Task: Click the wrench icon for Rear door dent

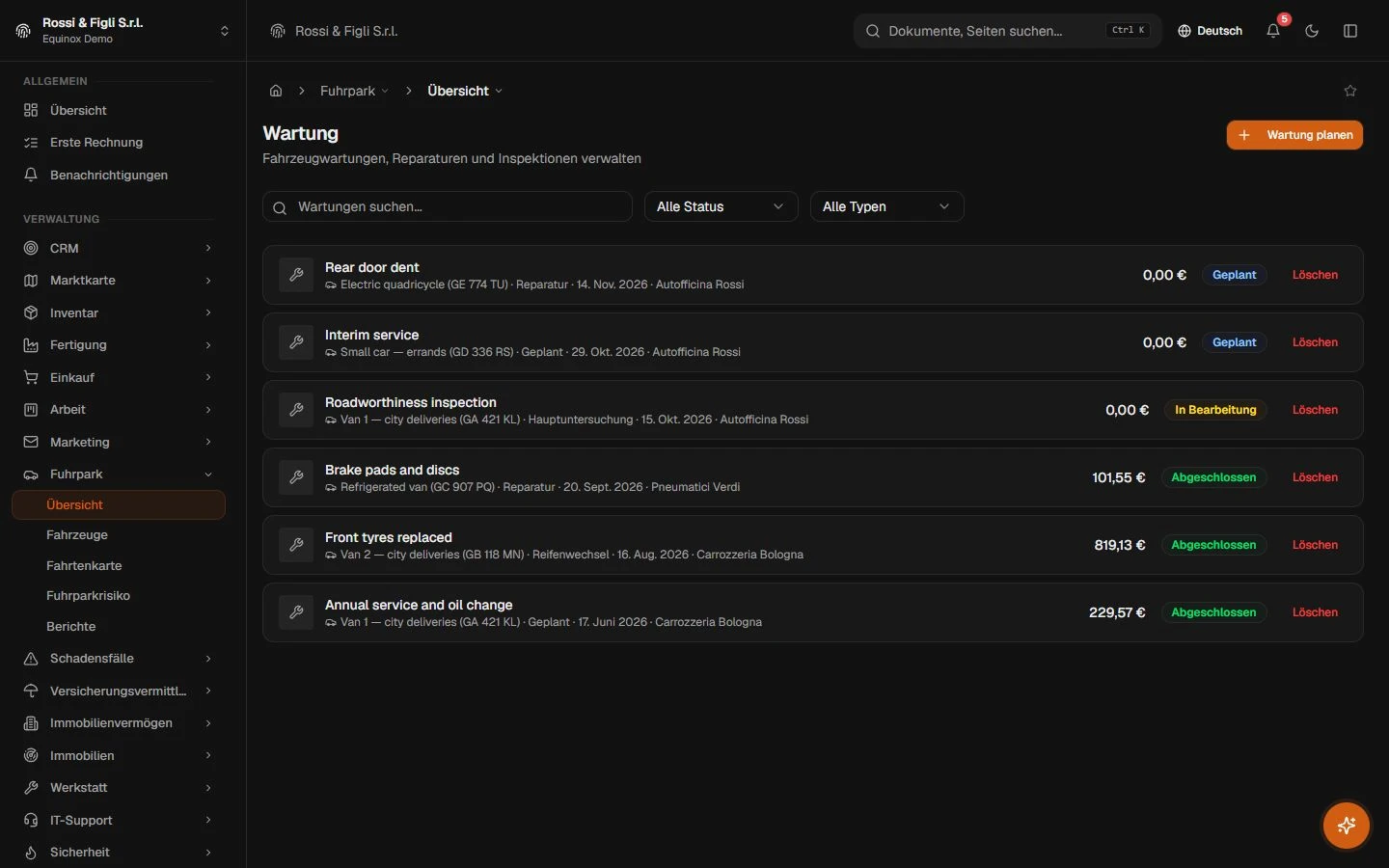Action: coord(296,275)
